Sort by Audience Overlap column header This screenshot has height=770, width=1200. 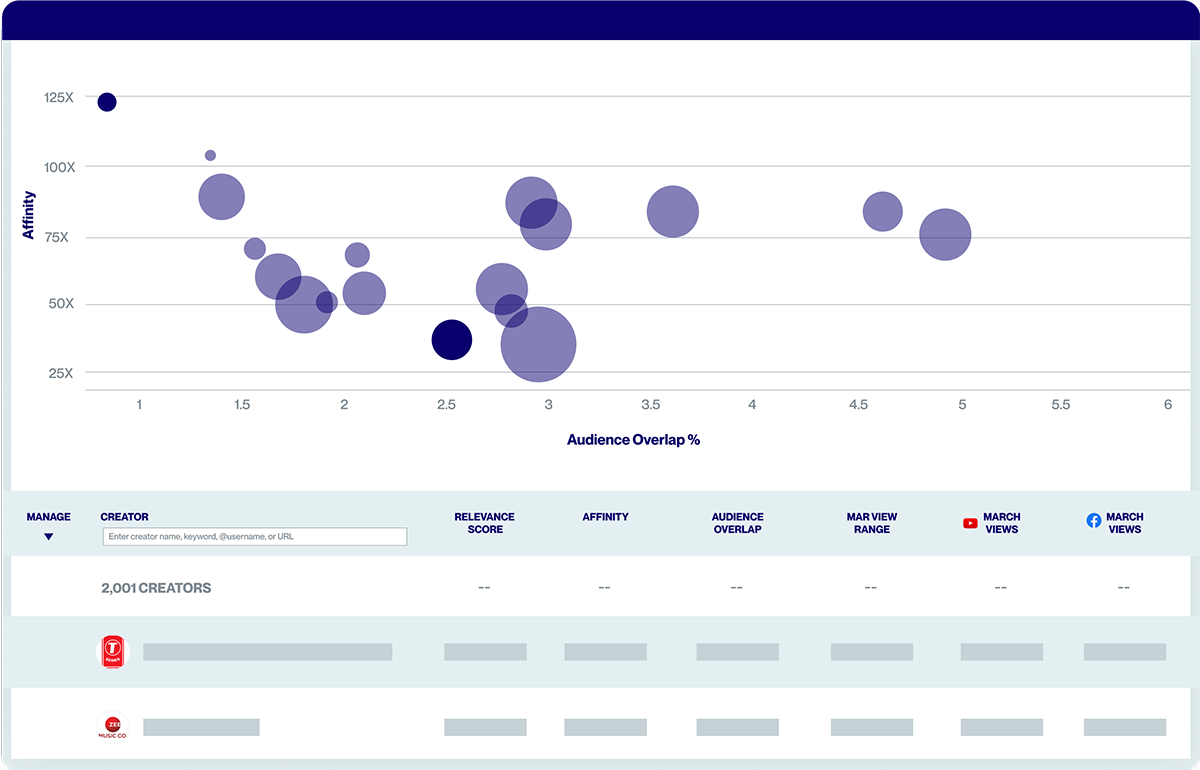pyautogui.click(x=737, y=523)
